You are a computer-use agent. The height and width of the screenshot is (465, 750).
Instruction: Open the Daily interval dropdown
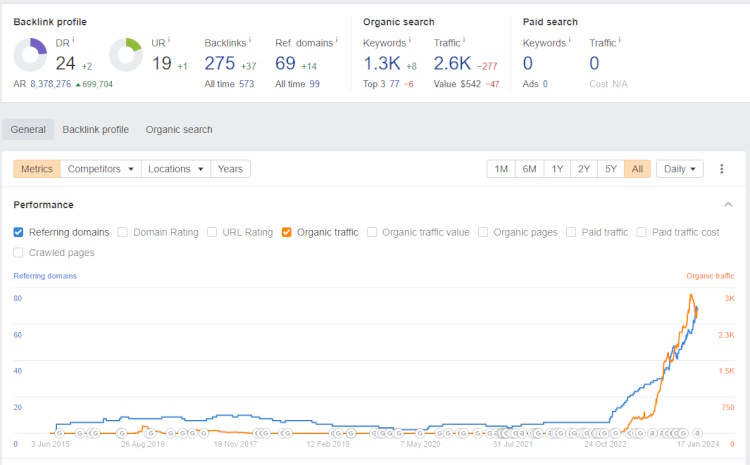click(x=680, y=169)
